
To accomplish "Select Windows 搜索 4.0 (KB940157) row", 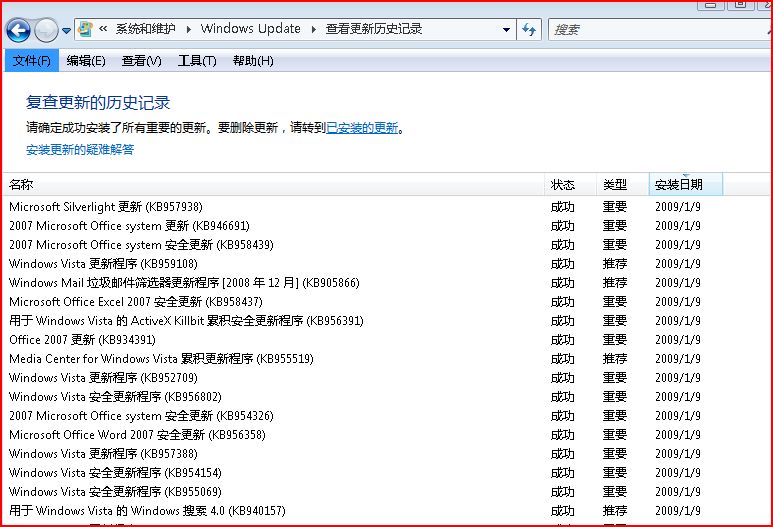I will (x=386, y=510).
